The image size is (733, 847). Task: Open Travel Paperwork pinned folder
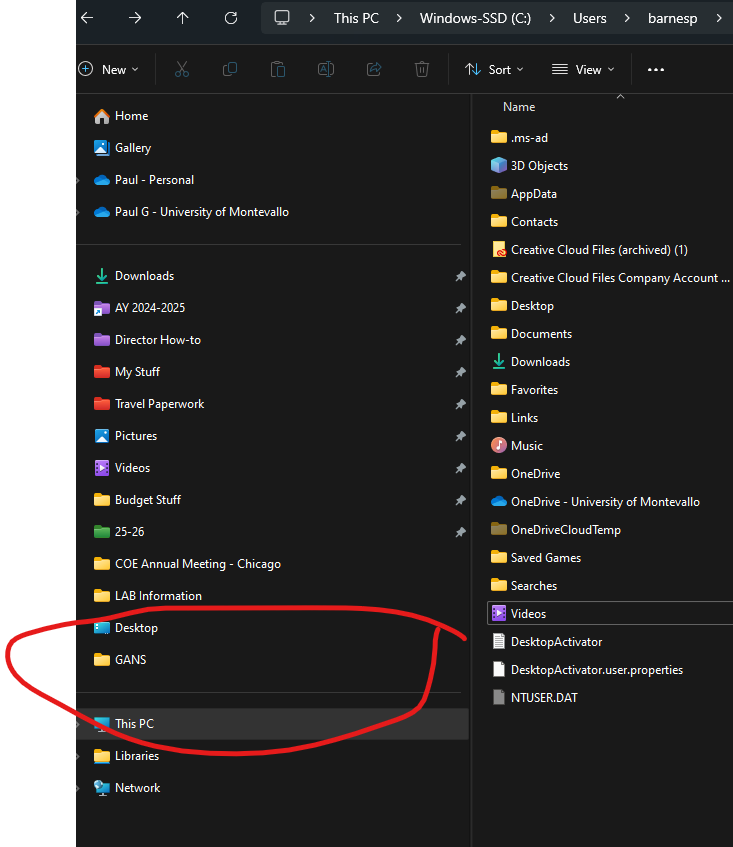click(149, 404)
